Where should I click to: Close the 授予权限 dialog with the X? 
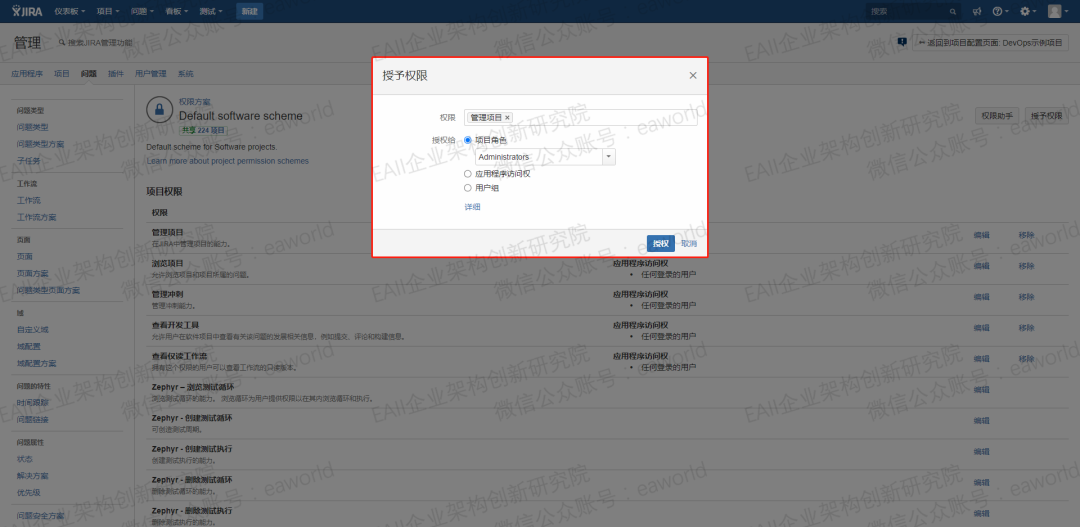click(x=693, y=75)
